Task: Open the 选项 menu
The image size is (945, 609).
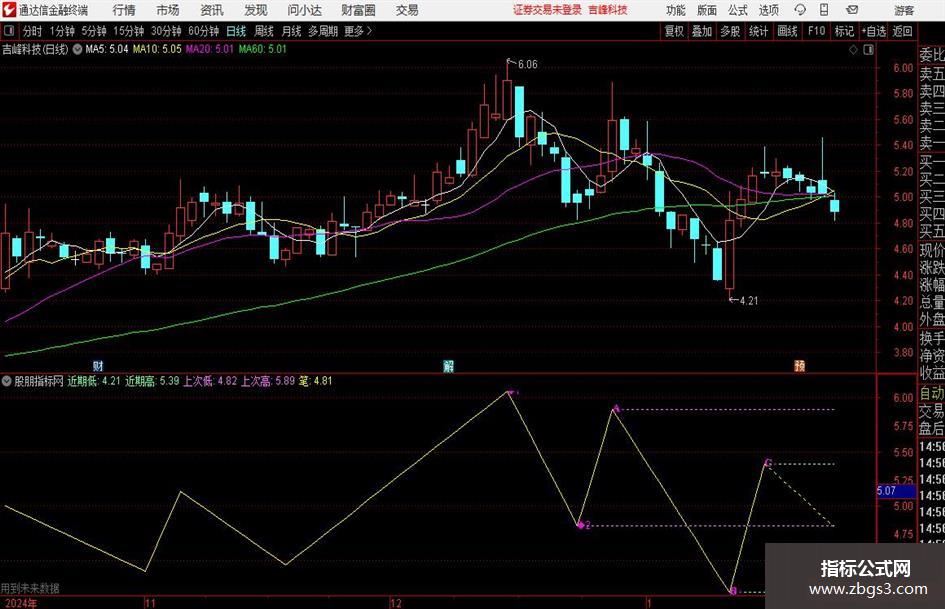Action: tap(768, 10)
